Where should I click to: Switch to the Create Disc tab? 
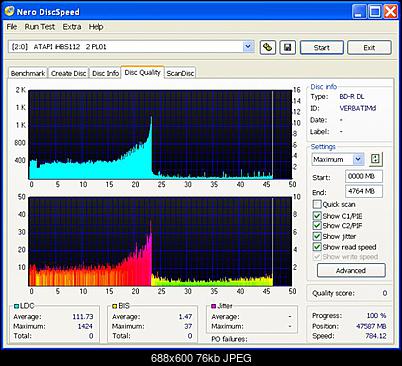[x=69, y=73]
